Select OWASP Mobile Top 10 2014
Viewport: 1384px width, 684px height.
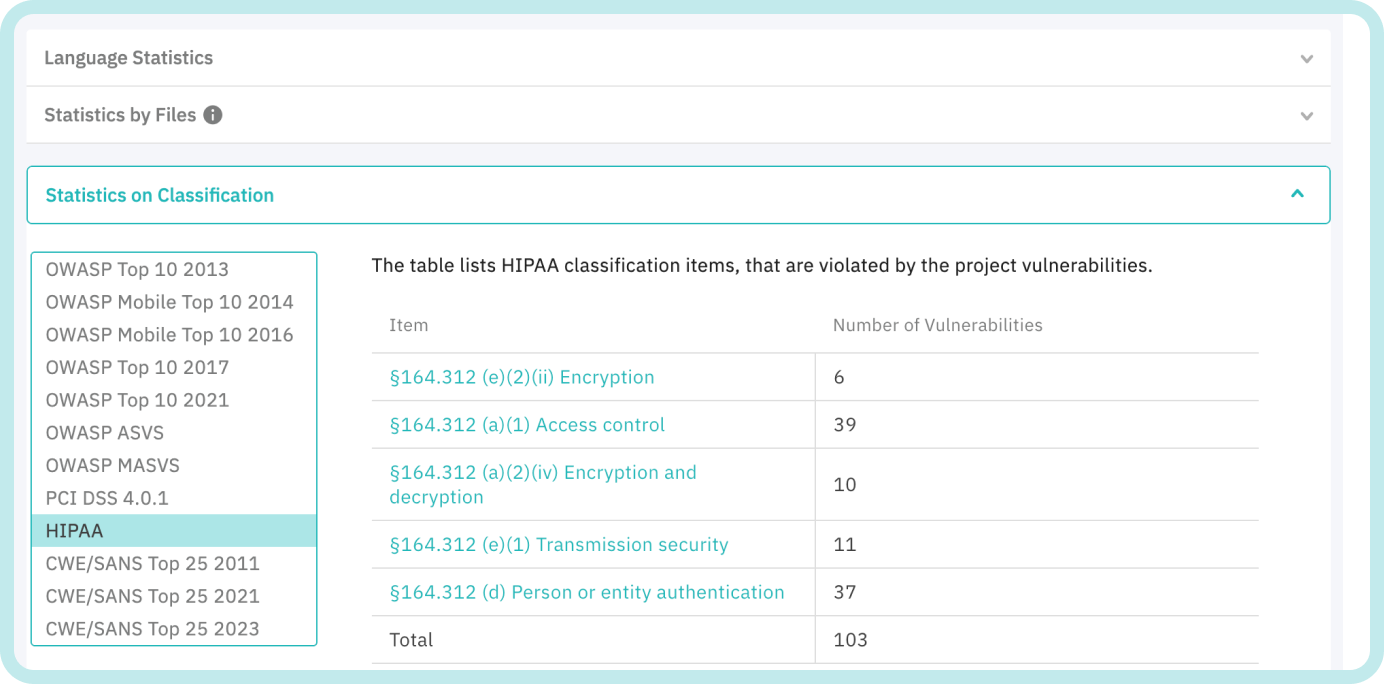pyautogui.click(x=174, y=302)
